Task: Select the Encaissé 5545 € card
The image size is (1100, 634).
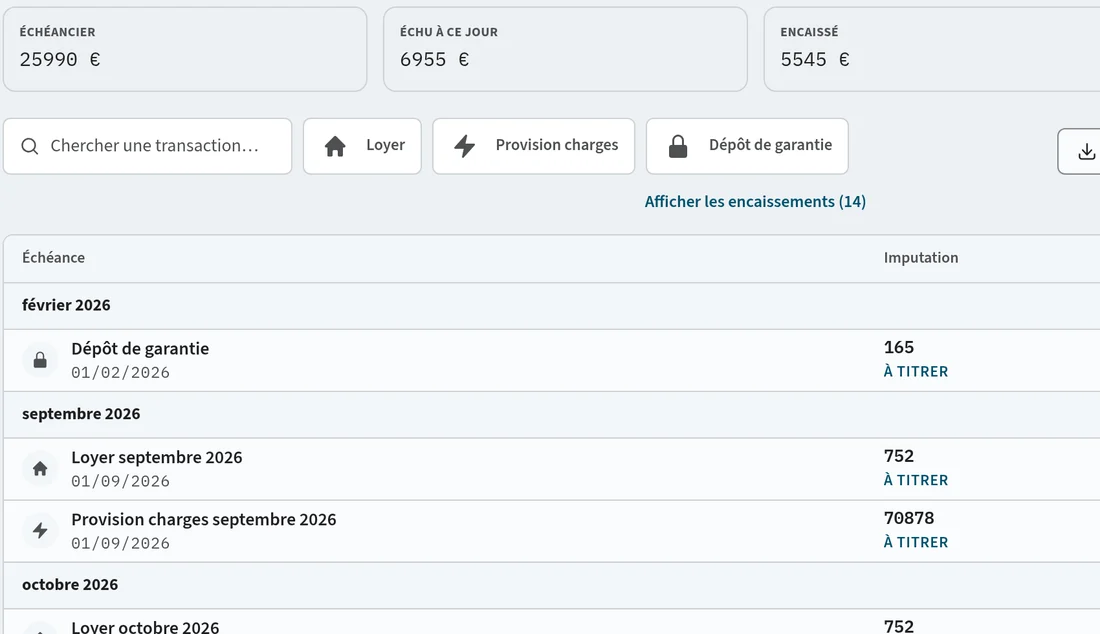Action: (x=932, y=49)
